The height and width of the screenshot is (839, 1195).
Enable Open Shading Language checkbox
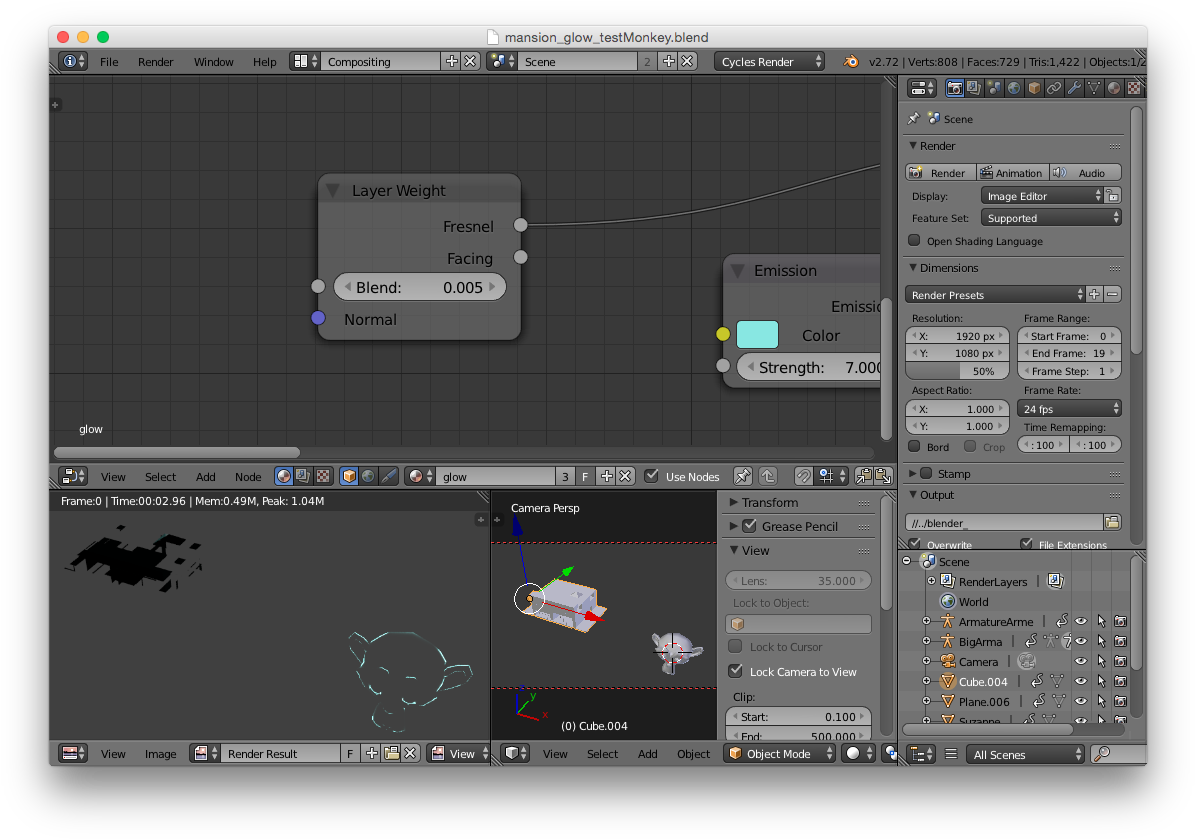[914, 241]
